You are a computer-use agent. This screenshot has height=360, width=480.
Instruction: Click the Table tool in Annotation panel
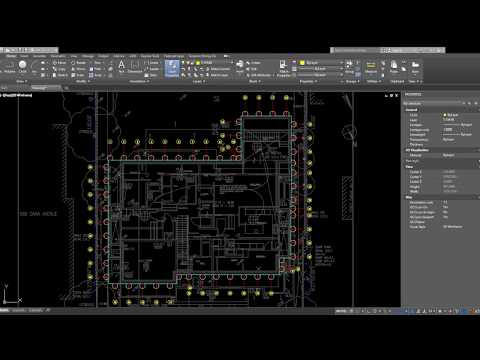[151, 75]
